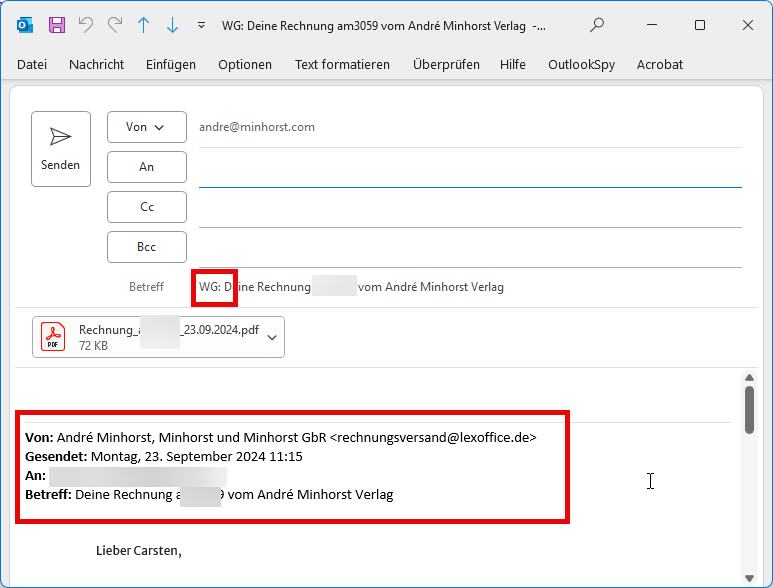Save the message with the floppy disk icon

57,25
